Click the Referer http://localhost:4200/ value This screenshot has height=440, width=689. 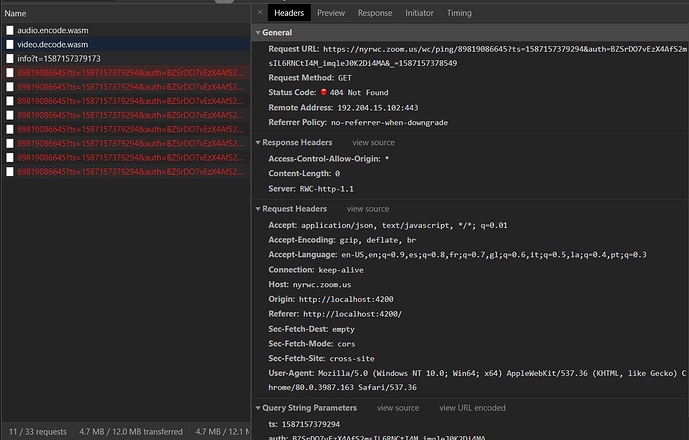tap(352, 314)
